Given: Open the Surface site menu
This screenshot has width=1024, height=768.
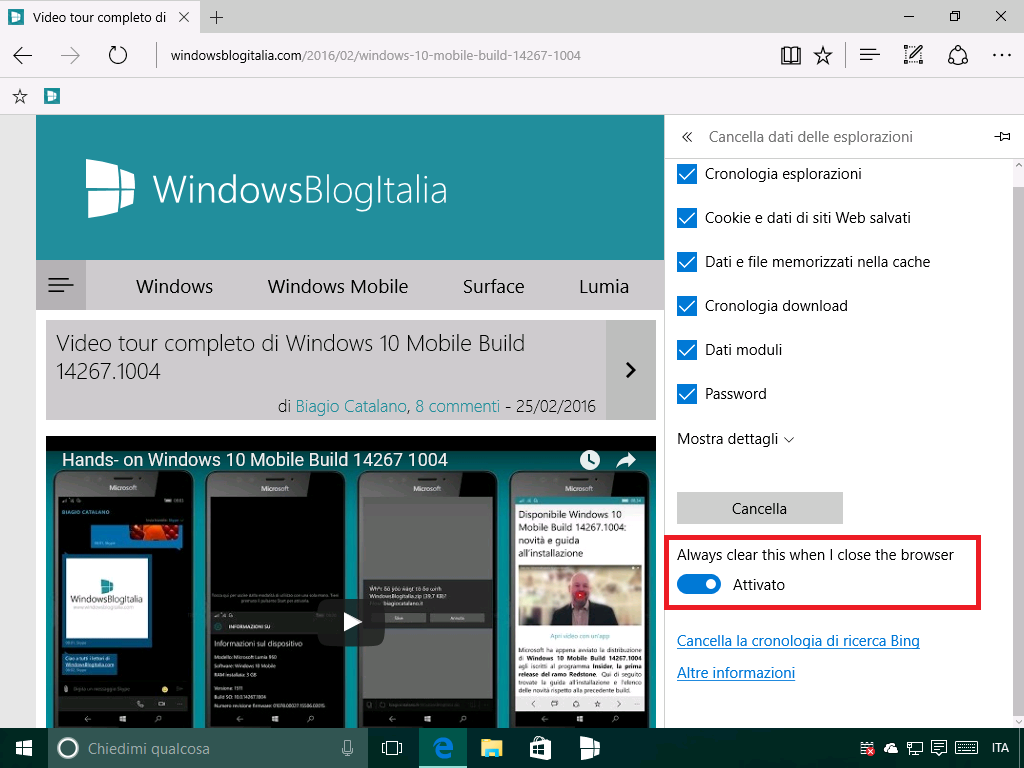Looking at the screenshot, I should coord(493,286).
